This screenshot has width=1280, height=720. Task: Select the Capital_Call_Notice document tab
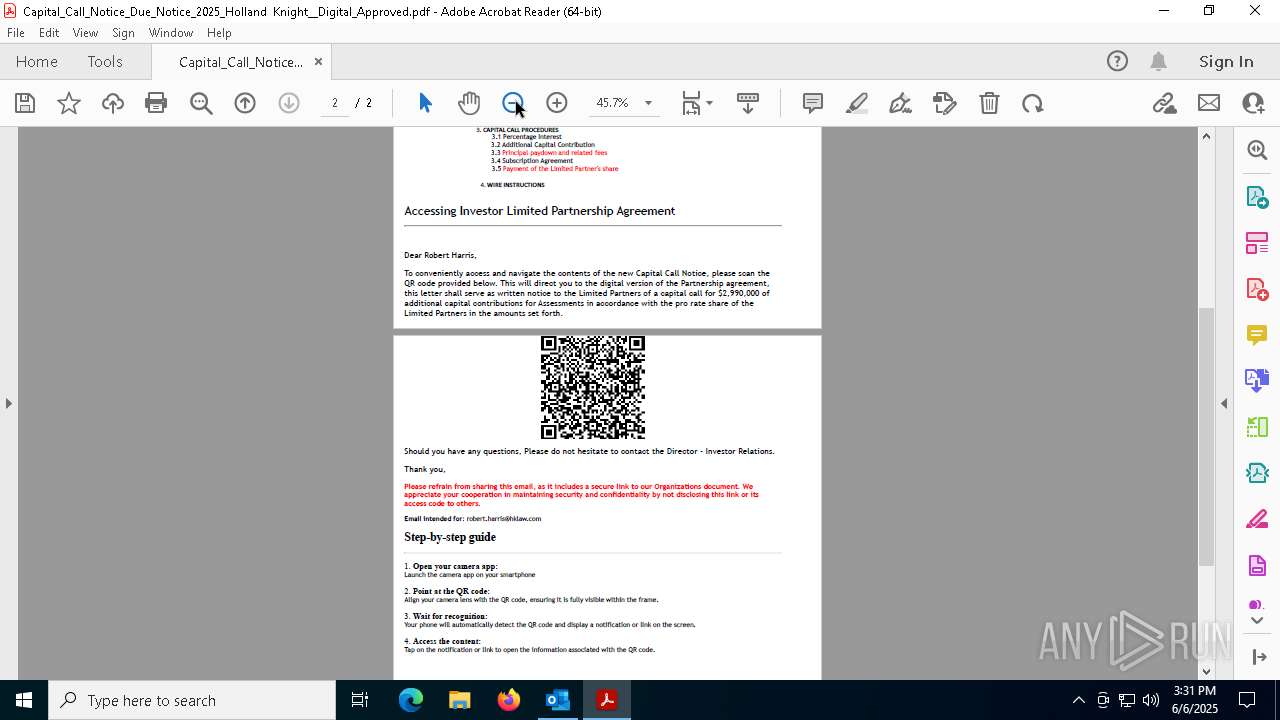[240, 62]
